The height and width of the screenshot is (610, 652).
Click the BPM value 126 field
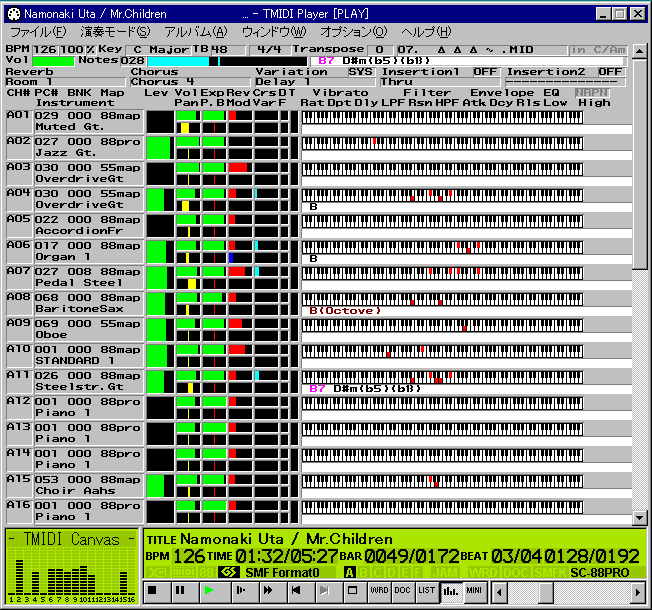[x=45, y=50]
